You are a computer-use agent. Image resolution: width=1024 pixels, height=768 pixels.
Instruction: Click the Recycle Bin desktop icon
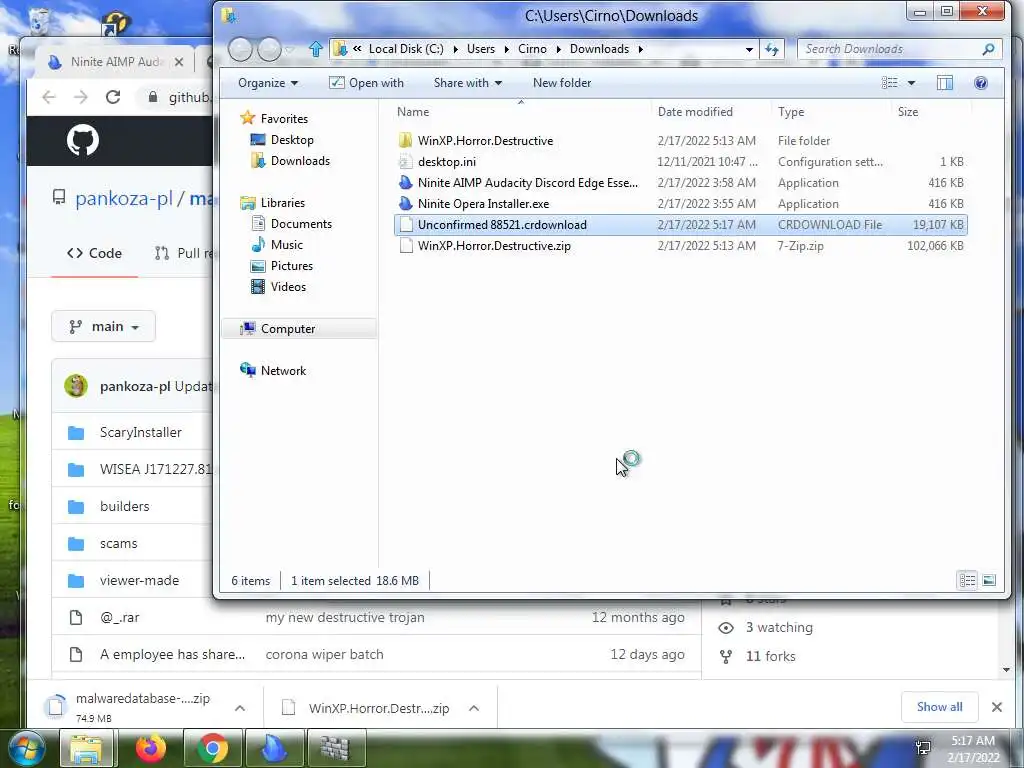(x=39, y=22)
